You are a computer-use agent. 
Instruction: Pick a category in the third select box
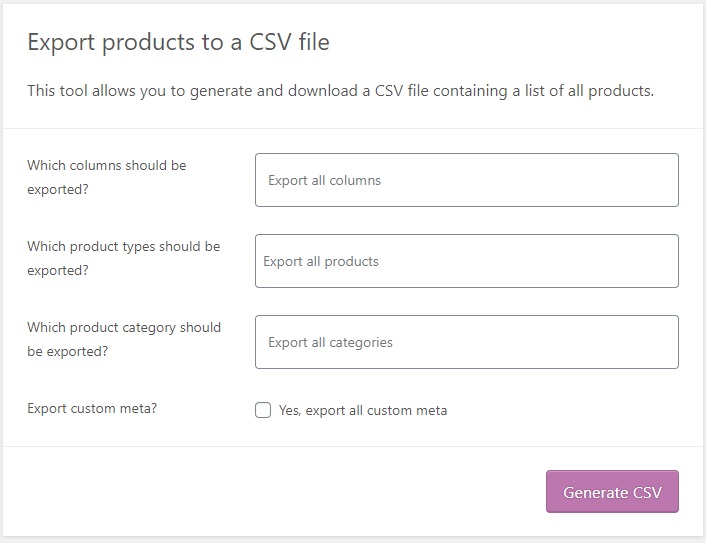pos(466,342)
